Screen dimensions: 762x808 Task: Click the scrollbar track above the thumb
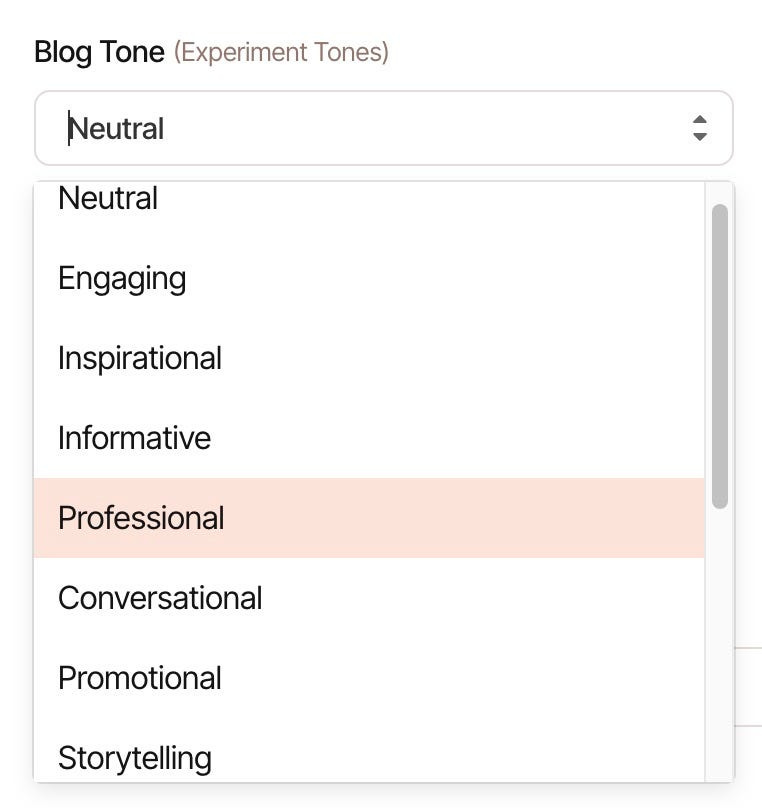point(720,193)
